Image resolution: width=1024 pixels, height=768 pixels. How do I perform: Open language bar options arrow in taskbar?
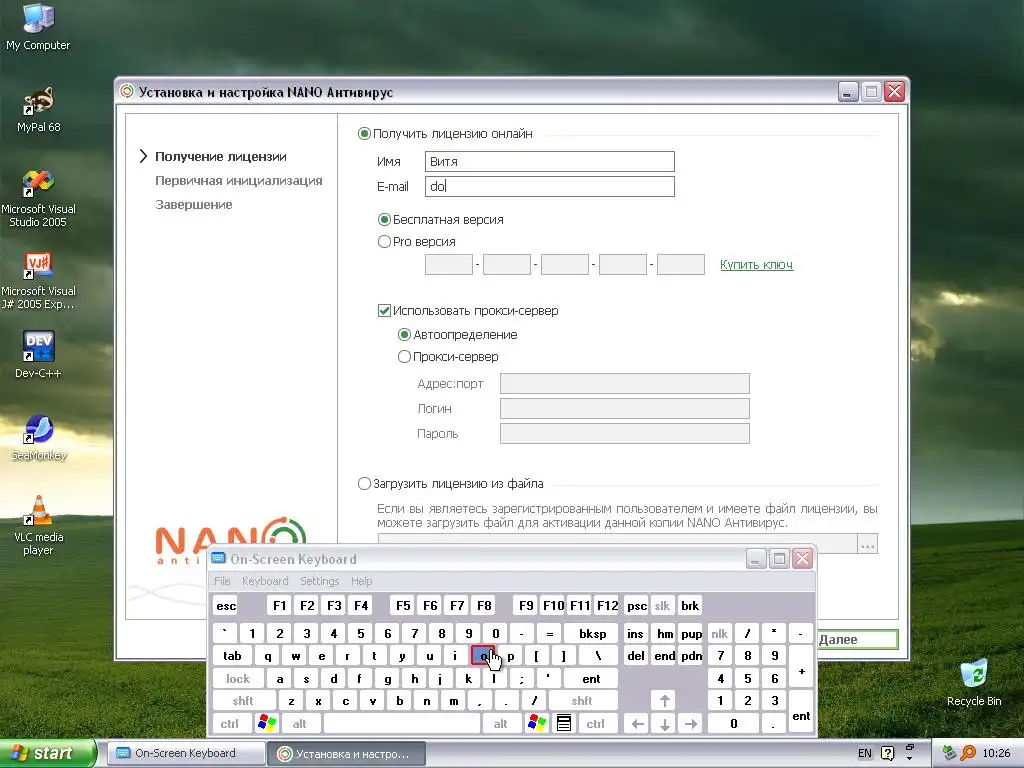tap(910, 758)
